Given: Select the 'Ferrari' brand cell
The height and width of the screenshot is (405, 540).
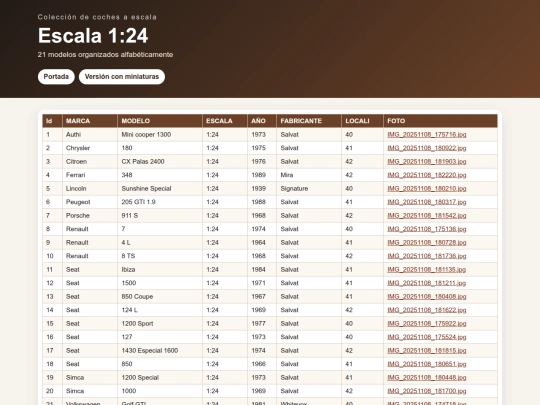Looking at the screenshot, I should pyautogui.click(x=90, y=175).
